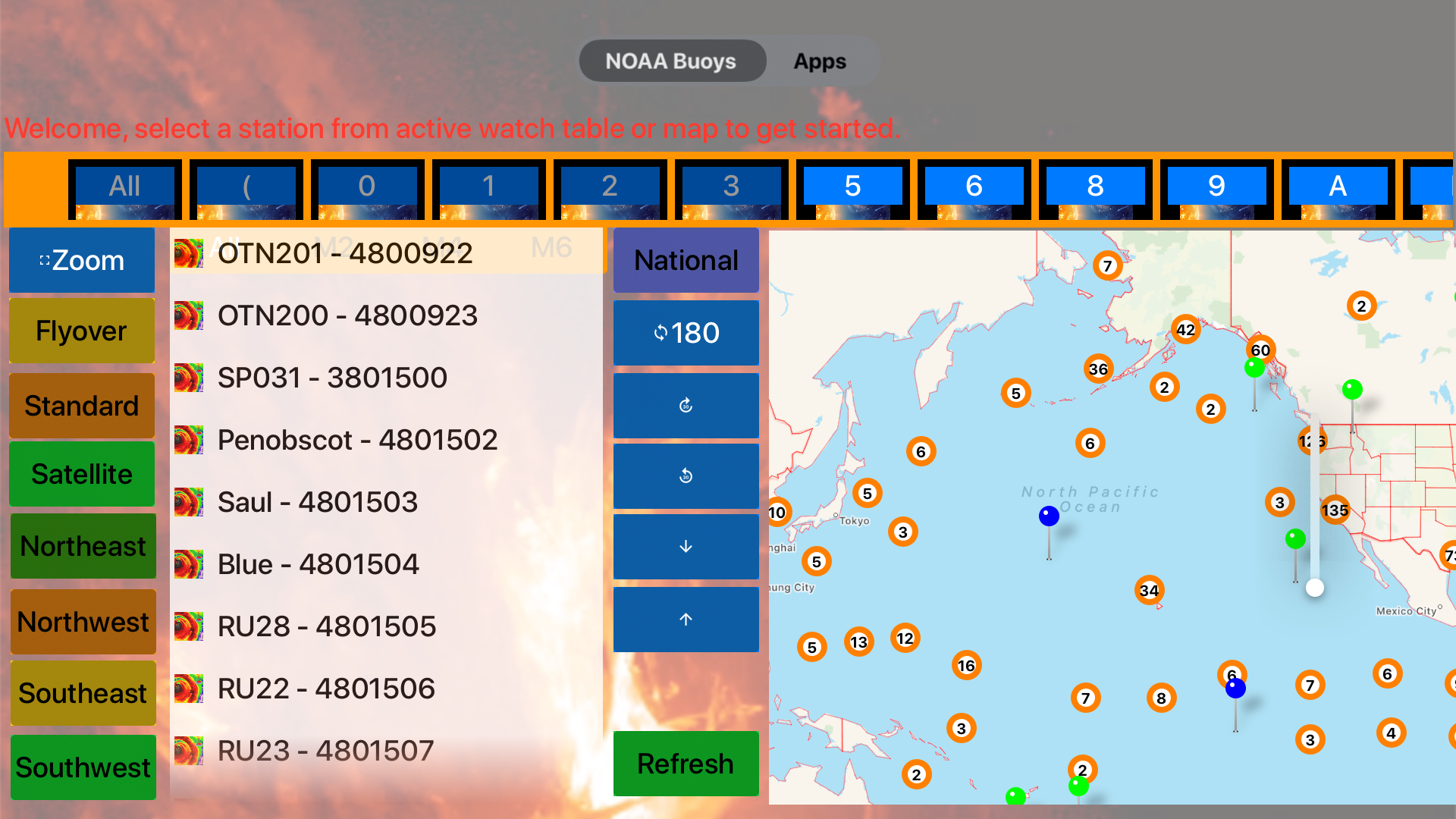Select the '5' filter tile
This screenshot has width=1456, height=819.
(x=853, y=190)
